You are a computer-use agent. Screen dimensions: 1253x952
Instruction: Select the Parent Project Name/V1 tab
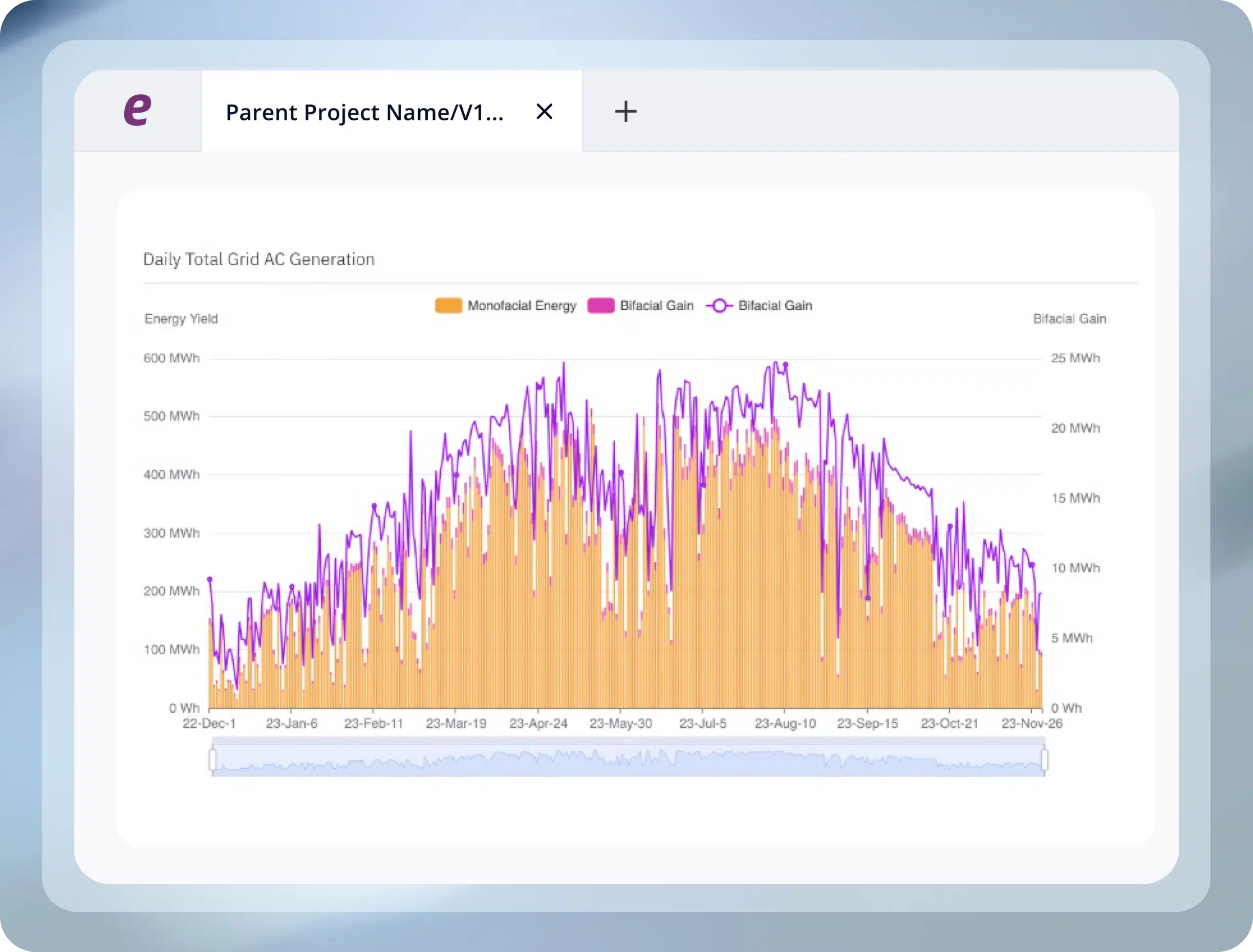point(364,112)
